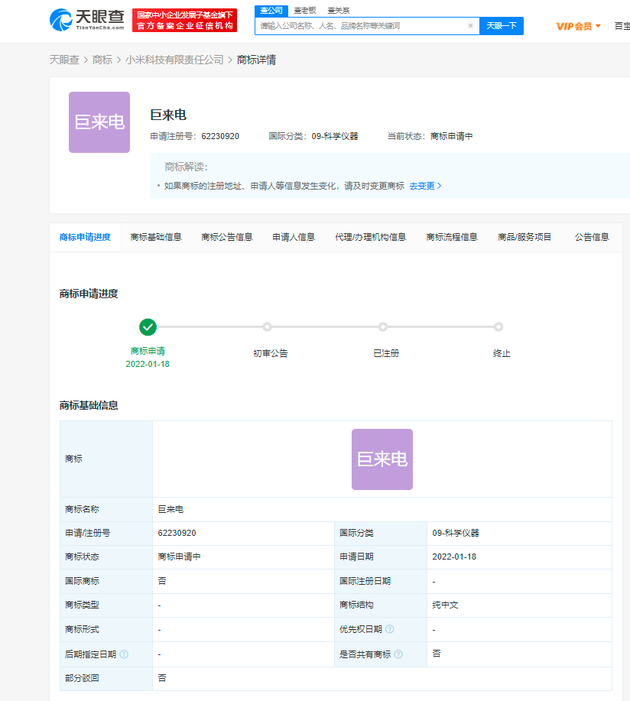Click the 09-科学仪器 cell in the table
630x701 pixels.
[519, 533]
